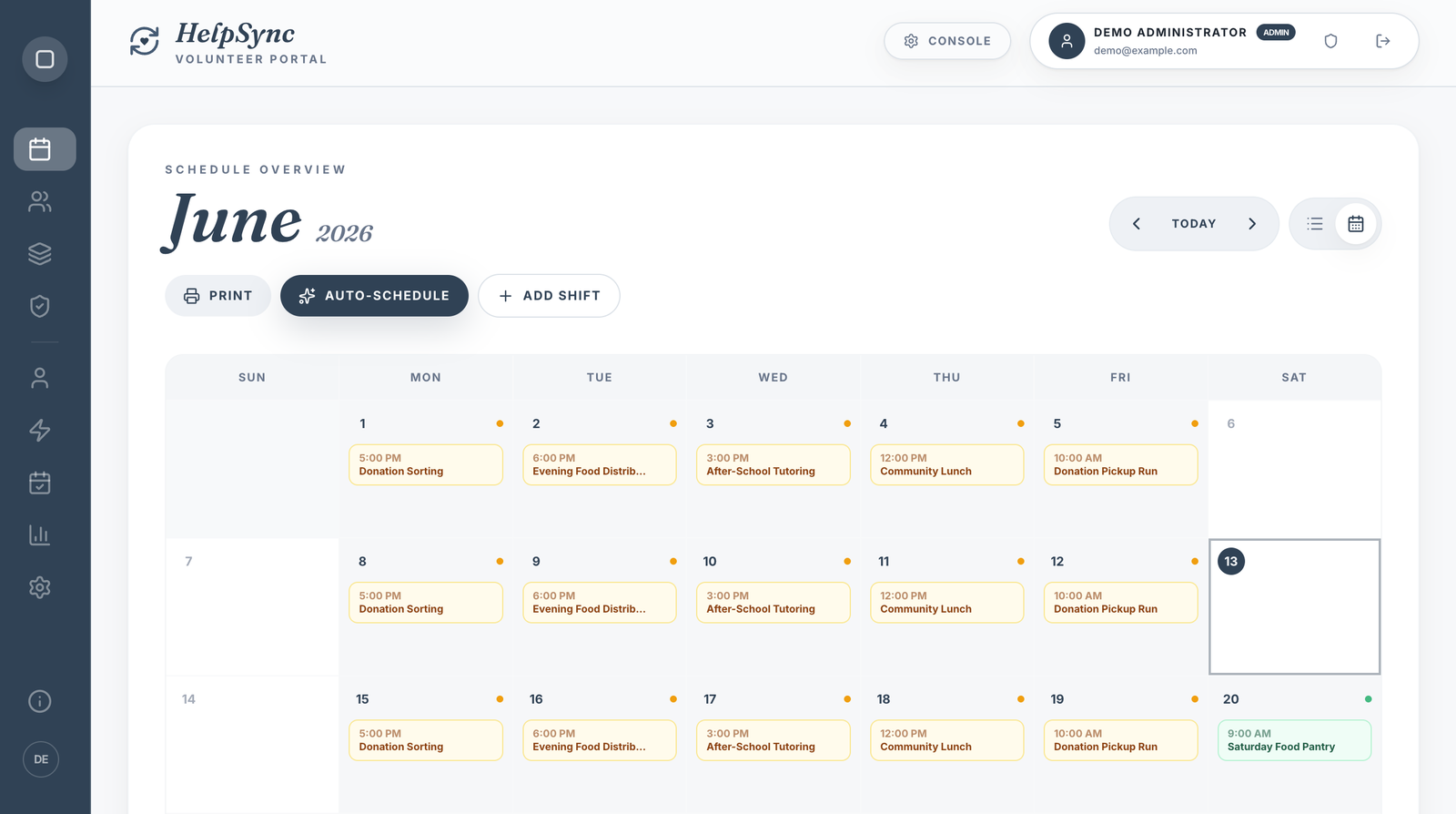Image resolution: width=1456 pixels, height=814 pixels.
Task: Open June 9 Evening Food Distribution shift
Action: tap(600, 603)
